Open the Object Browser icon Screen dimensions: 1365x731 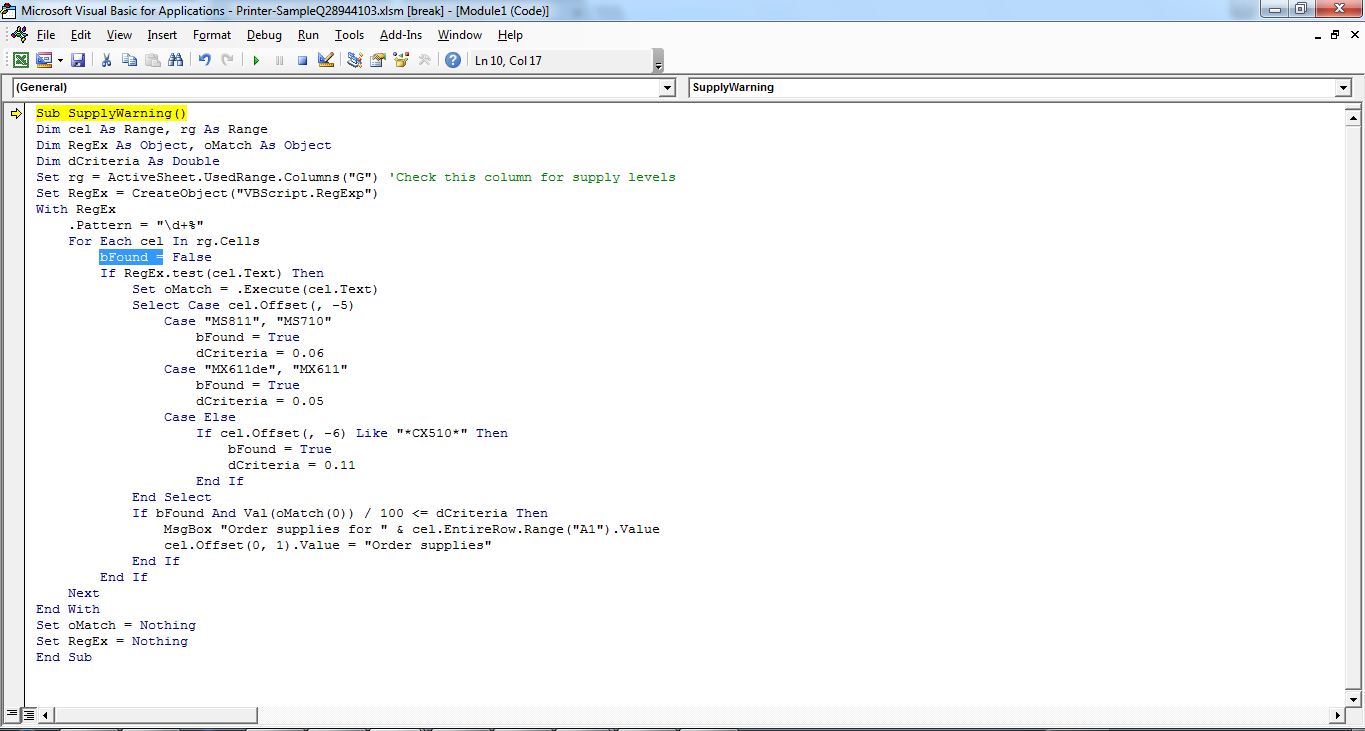click(x=401, y=60)
